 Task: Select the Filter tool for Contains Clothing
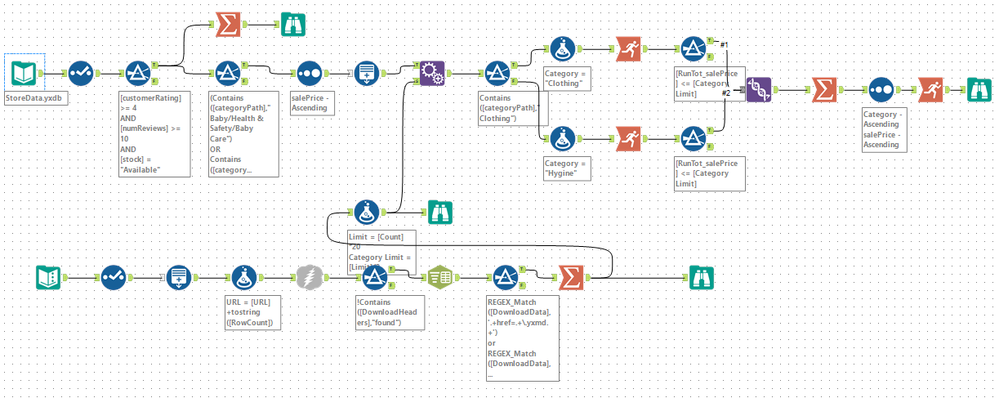point(497,73)
